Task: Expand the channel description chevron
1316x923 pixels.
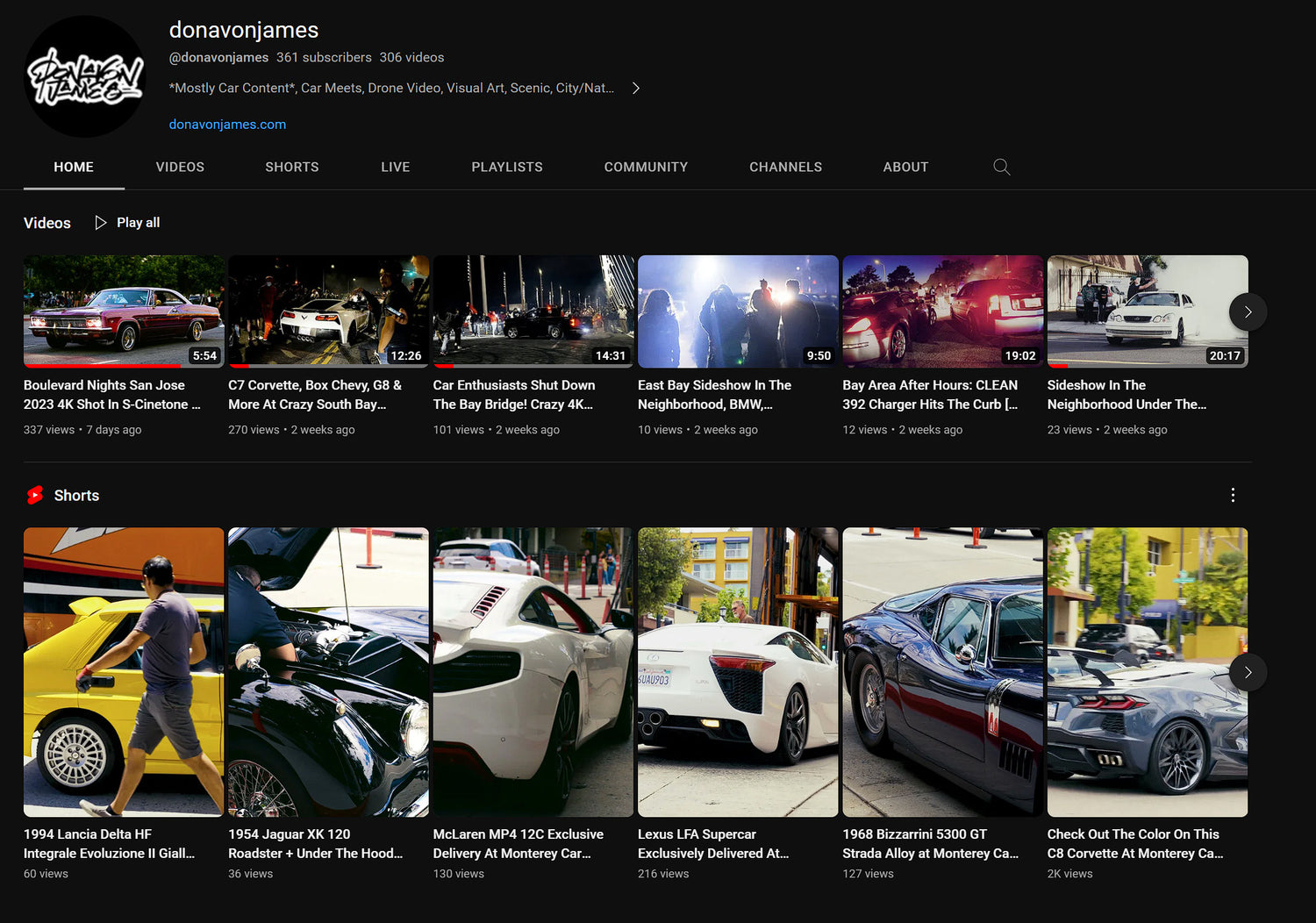Action: [x=636, y=88]
